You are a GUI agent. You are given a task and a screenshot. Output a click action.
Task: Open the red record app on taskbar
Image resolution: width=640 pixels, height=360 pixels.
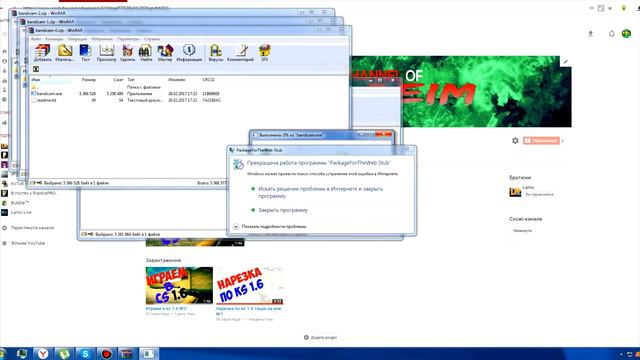pyautogui.click(x=107, y=354)
